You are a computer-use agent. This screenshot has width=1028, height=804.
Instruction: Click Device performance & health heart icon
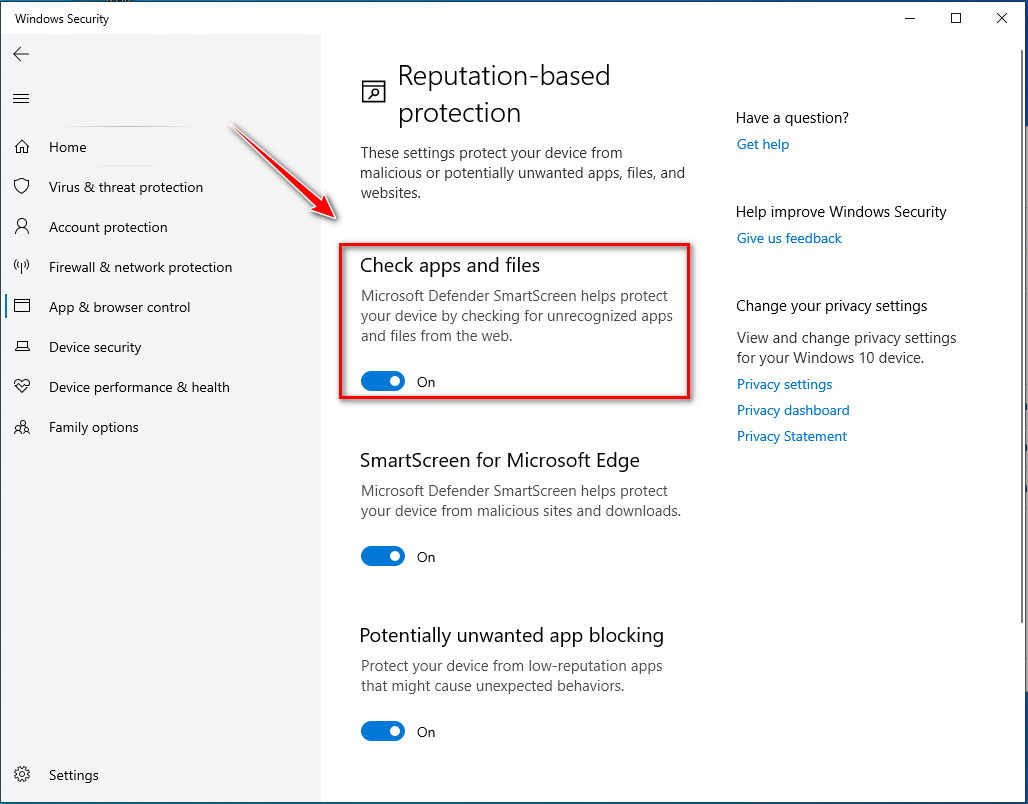pyautogui.click(x=22, y=387)
